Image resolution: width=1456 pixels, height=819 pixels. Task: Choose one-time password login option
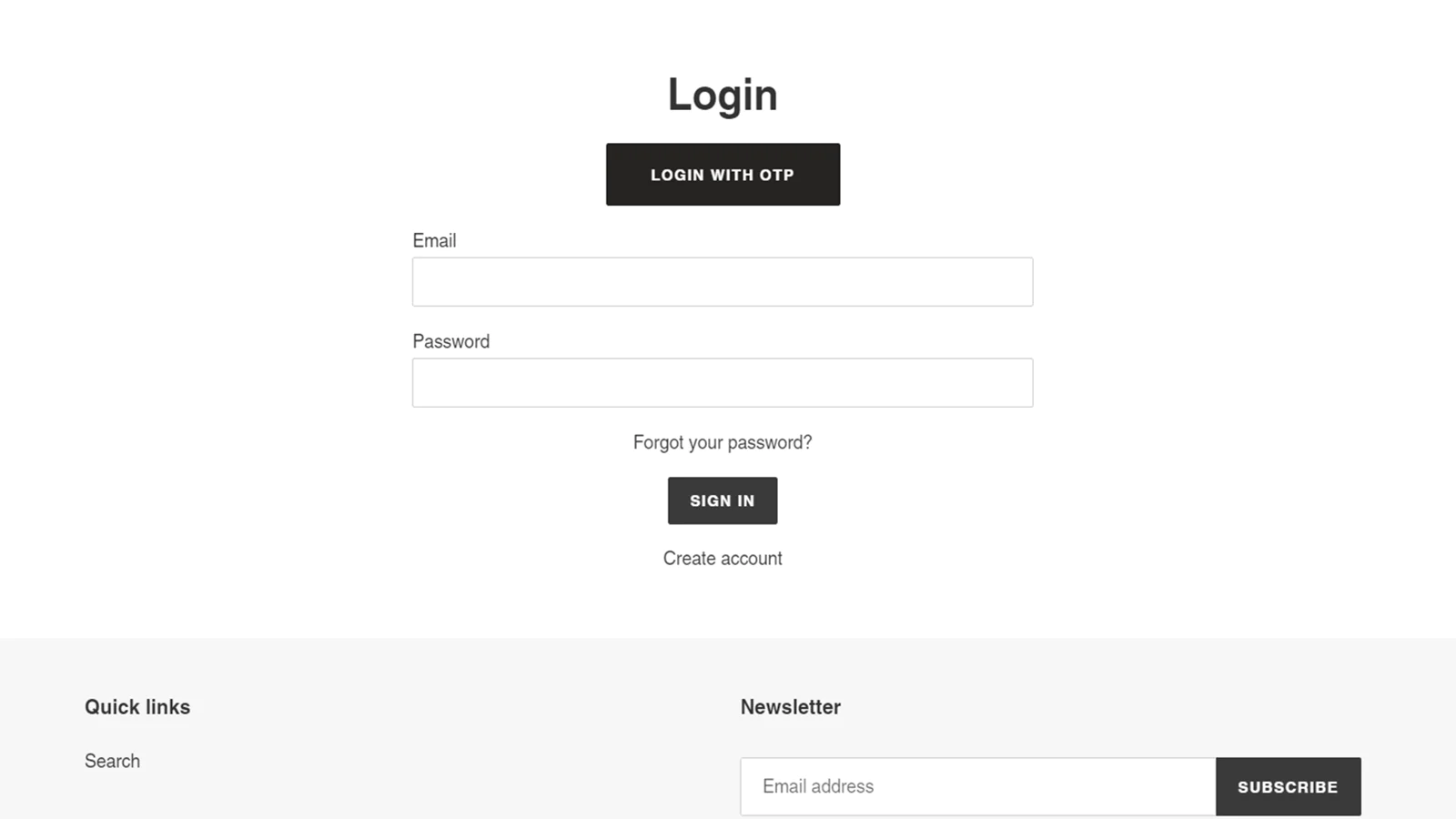click(x=723, y=174)
